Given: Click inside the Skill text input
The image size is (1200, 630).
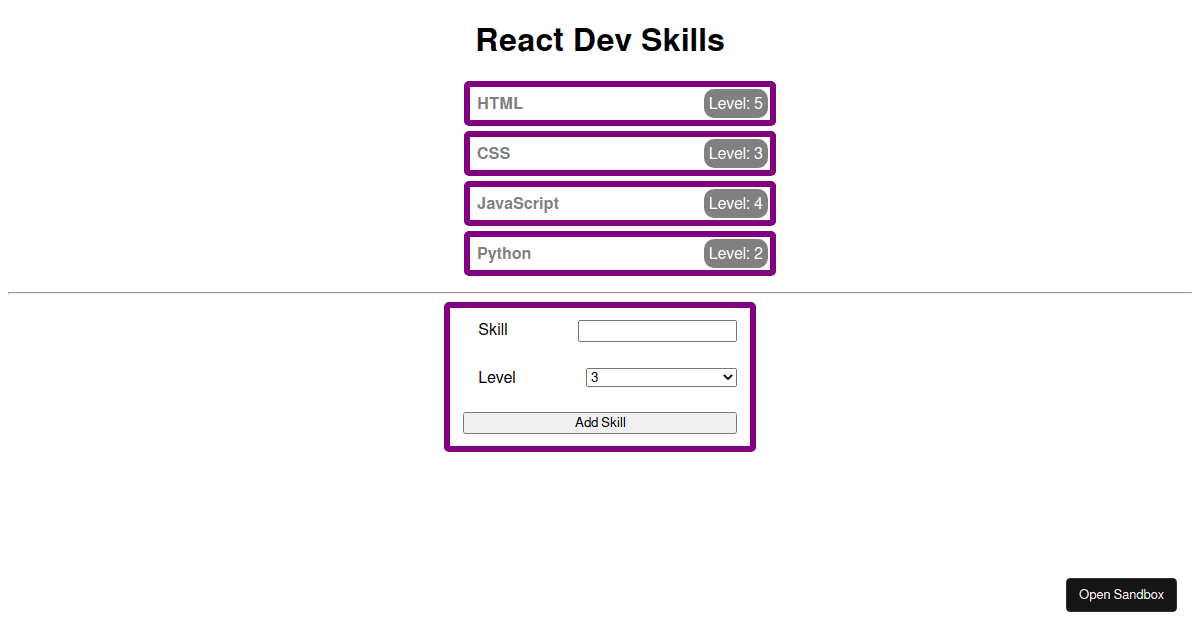Looking at the screenshot, I should (657, 330).
